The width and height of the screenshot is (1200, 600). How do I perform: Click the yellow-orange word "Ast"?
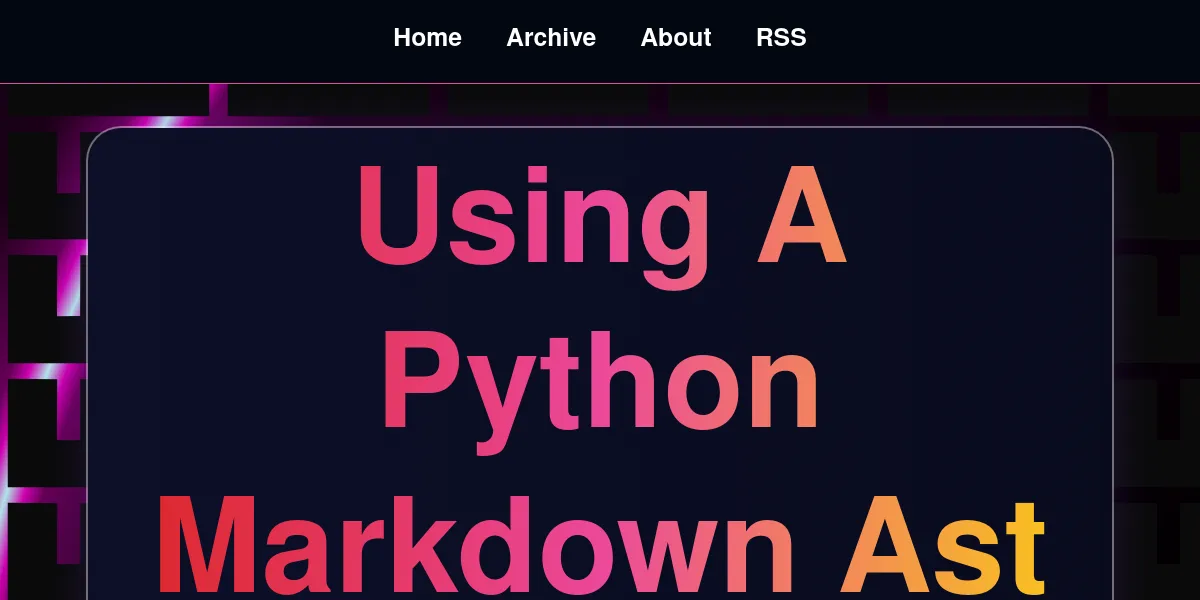coord(943,550)
